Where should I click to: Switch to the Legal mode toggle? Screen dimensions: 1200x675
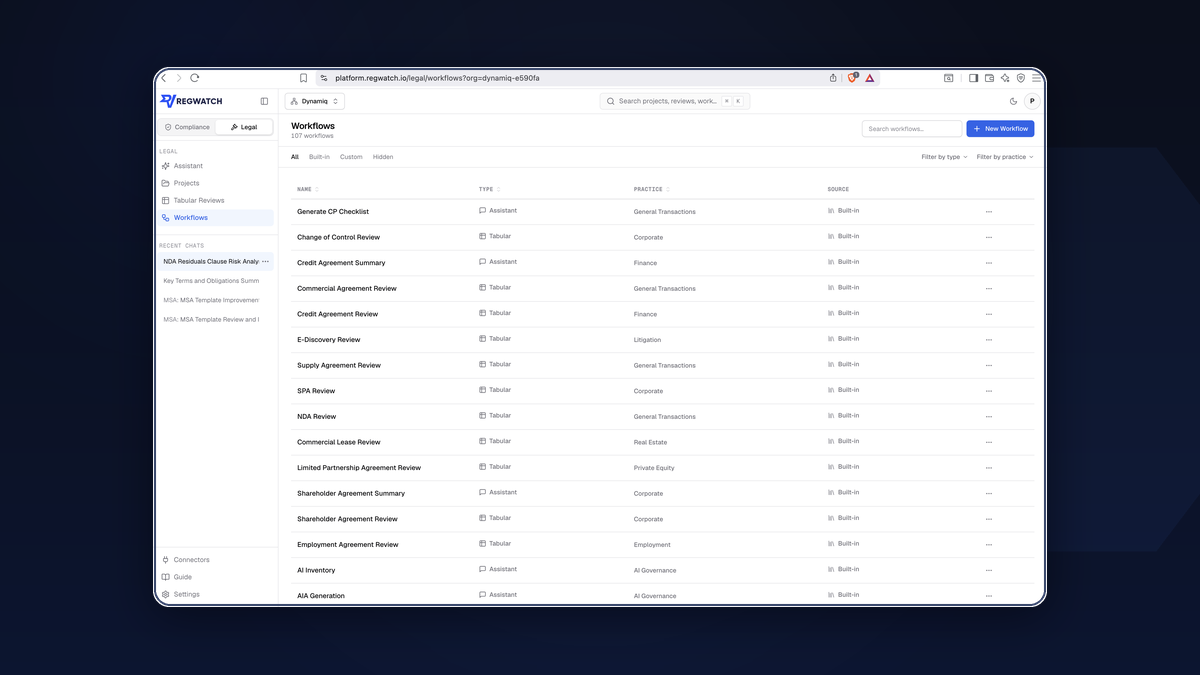pos(244,127)
